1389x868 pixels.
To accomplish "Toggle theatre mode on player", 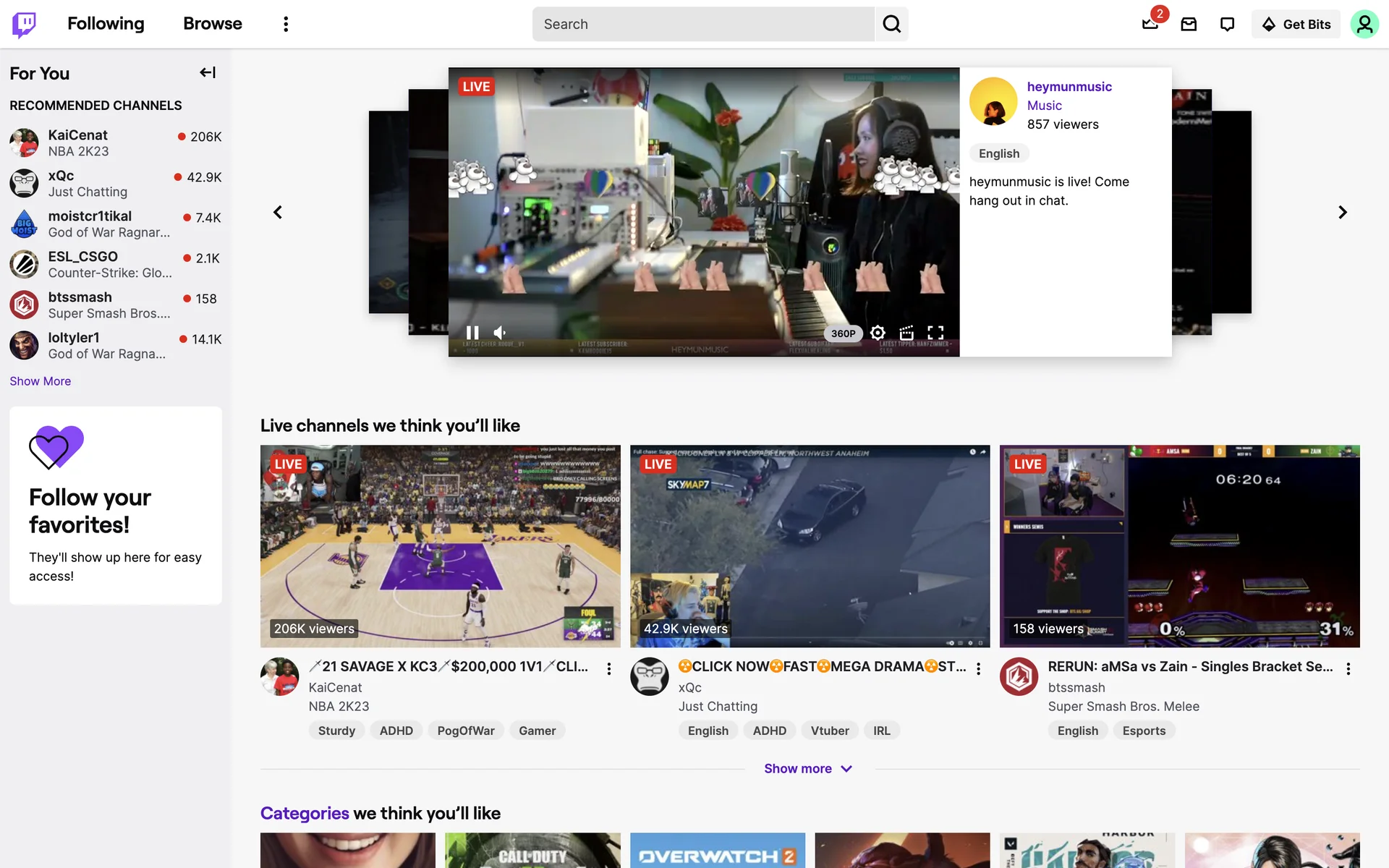I will point(906,333).
